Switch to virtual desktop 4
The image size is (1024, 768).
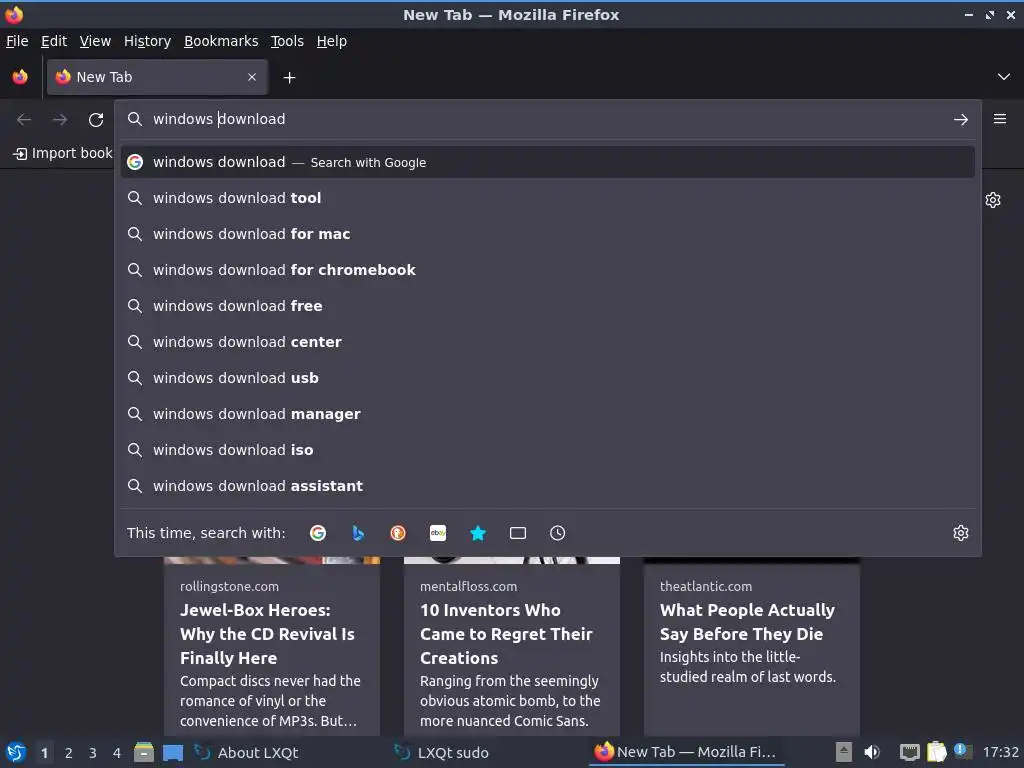(117, 753)
